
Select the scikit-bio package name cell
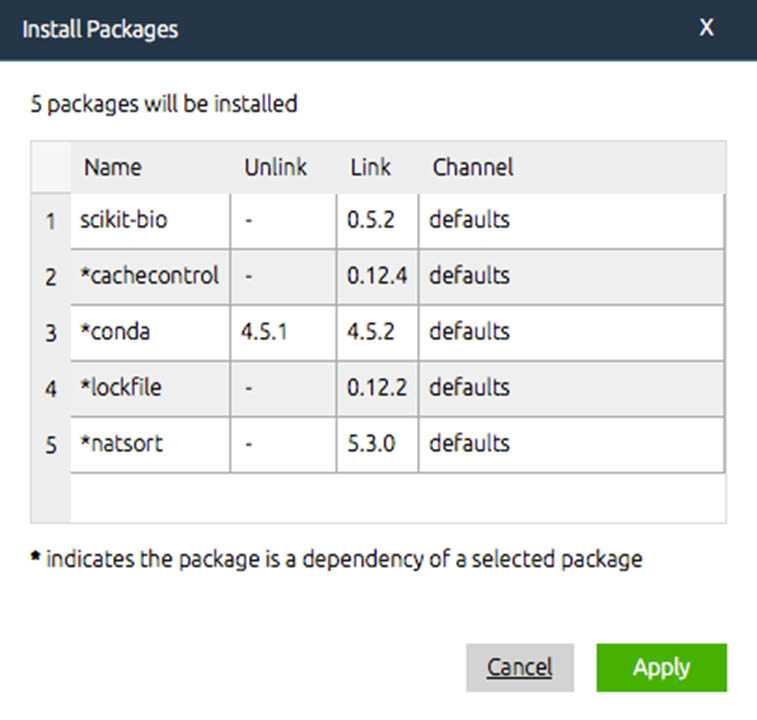point(150,221)
